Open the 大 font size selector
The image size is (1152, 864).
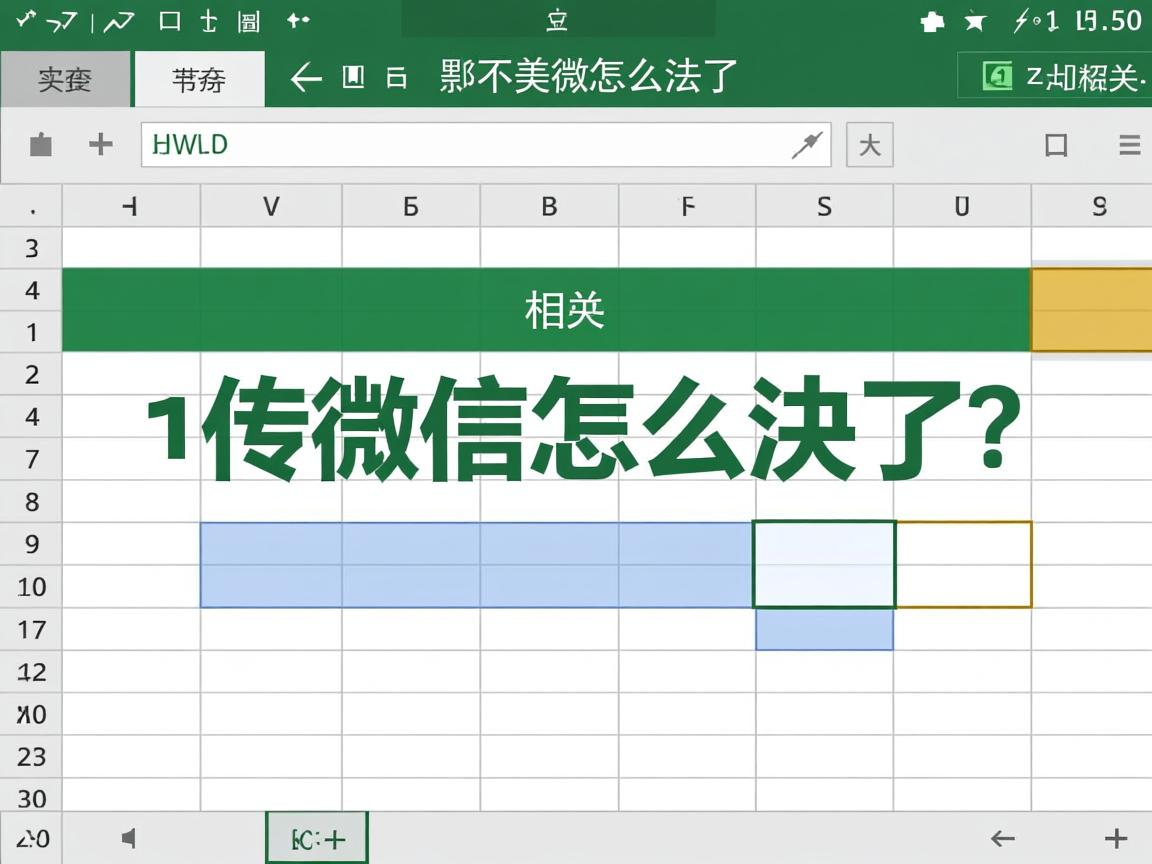coord(869,145)
